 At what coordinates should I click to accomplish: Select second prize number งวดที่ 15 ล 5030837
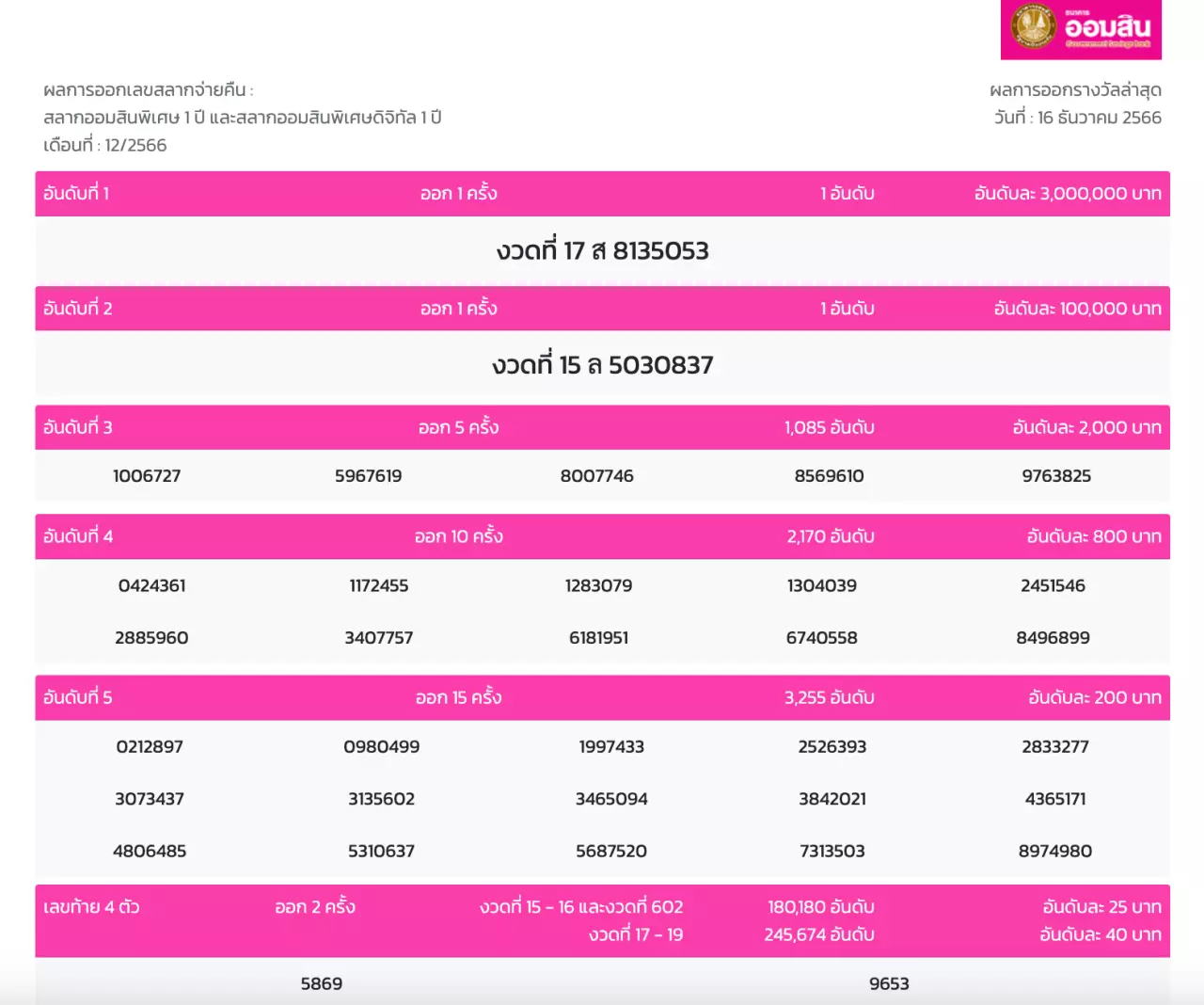click(x=603, y=365)
